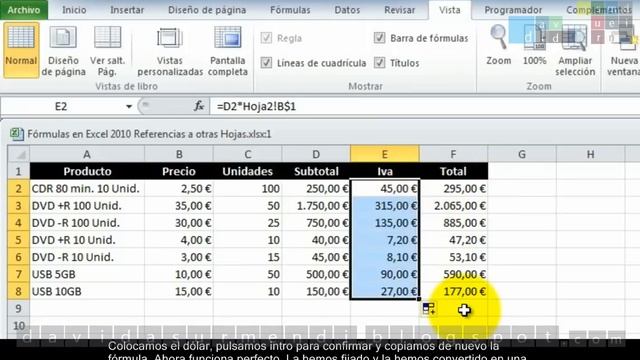Toggle Barra de fórmulas checkbox
The width and height of the screenshot is (640, 360).
tap(379, 38)
